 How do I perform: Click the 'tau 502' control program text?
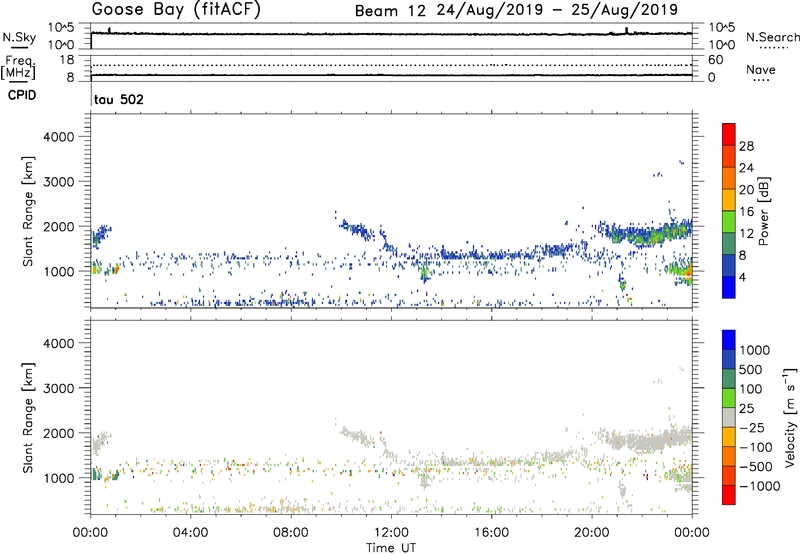pos(119,99)
